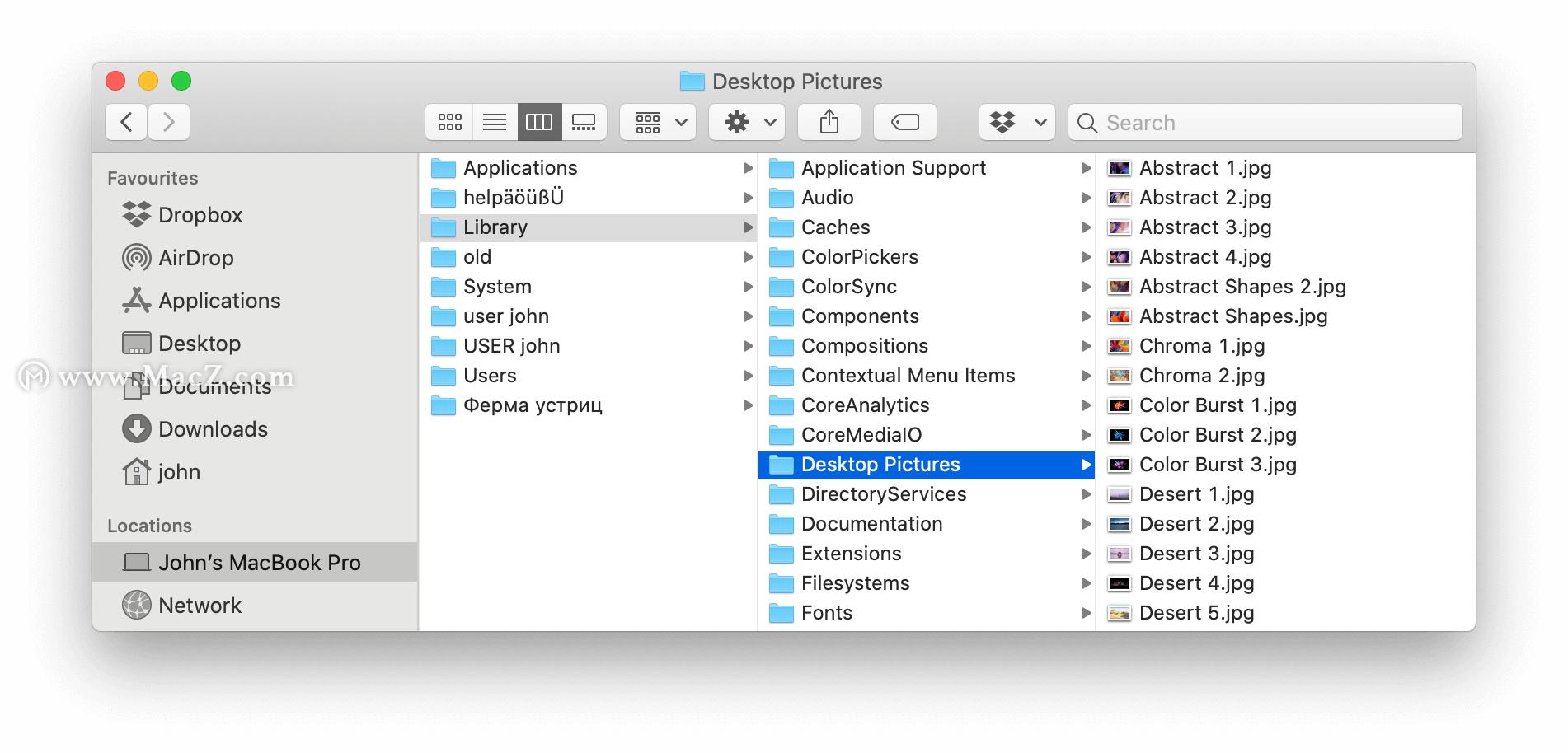This screenshot has width=1568, height=753.
Task: Expand the ColorSync folder arrow
Action: point(1086,287)
